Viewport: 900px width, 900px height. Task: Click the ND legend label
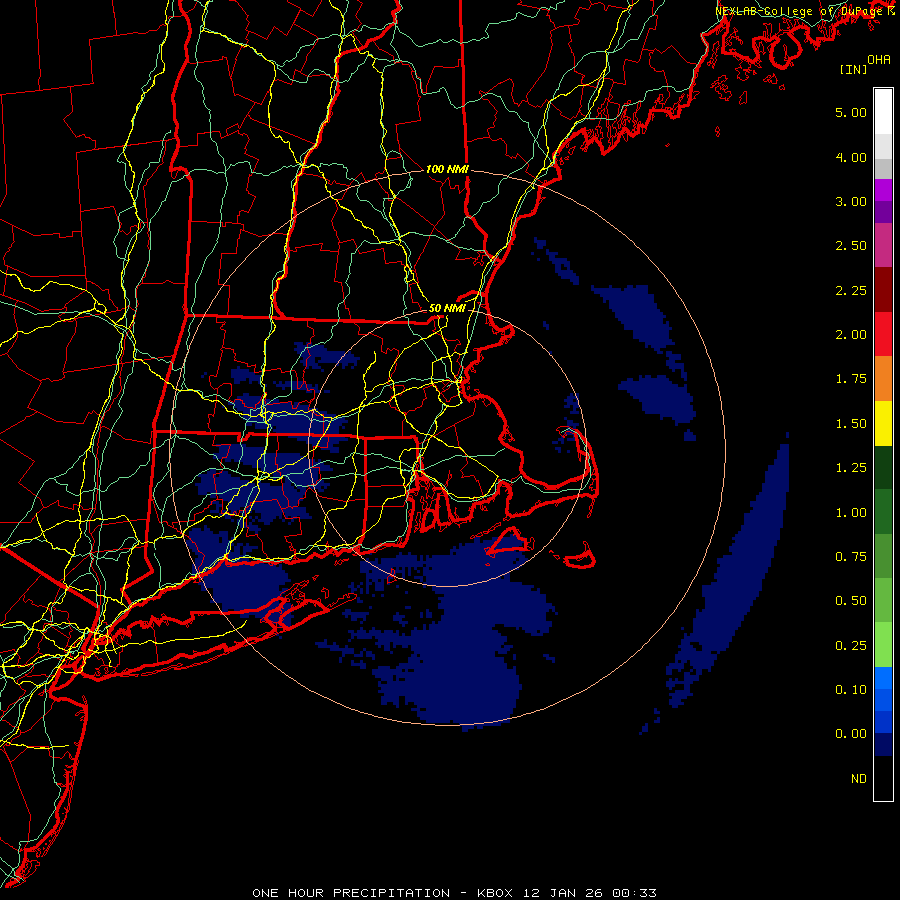[859, 779]
